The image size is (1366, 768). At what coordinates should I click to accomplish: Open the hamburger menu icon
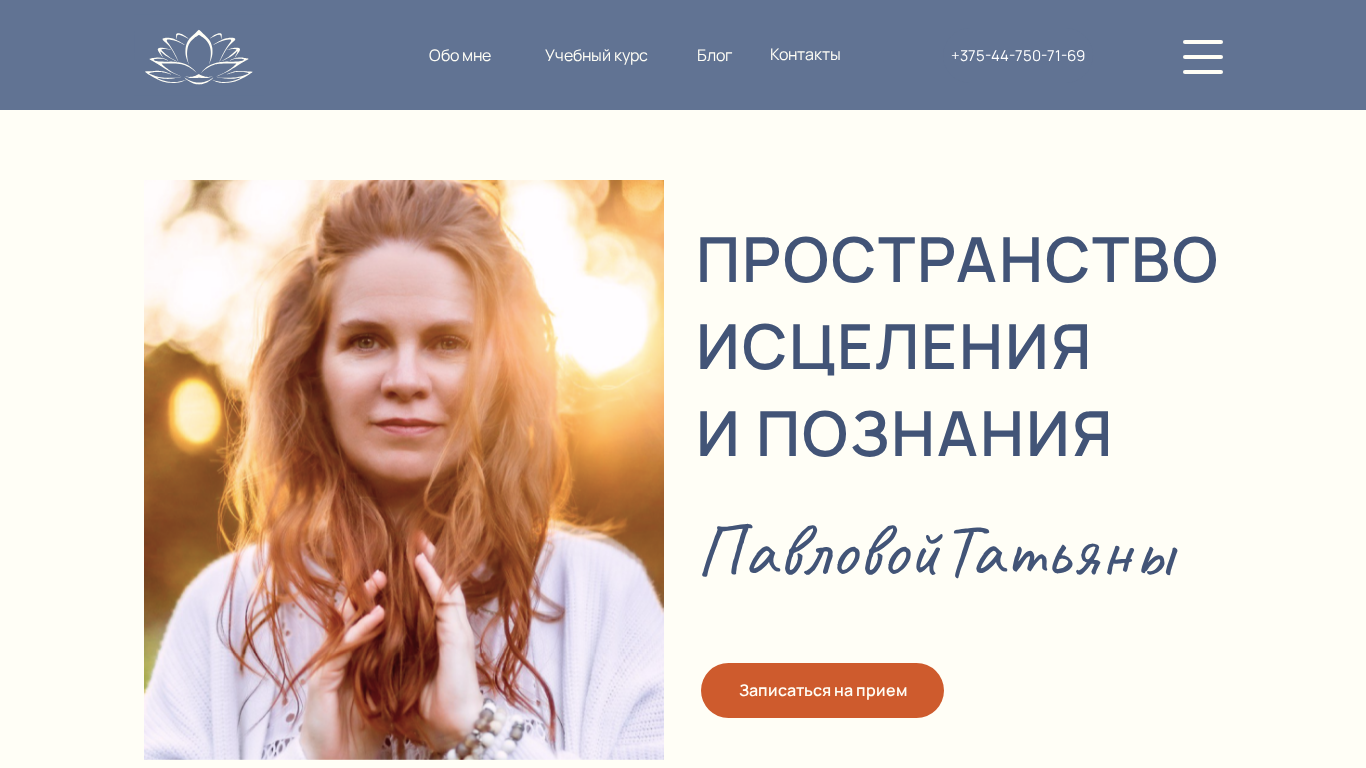click(x=1202, y=57)
